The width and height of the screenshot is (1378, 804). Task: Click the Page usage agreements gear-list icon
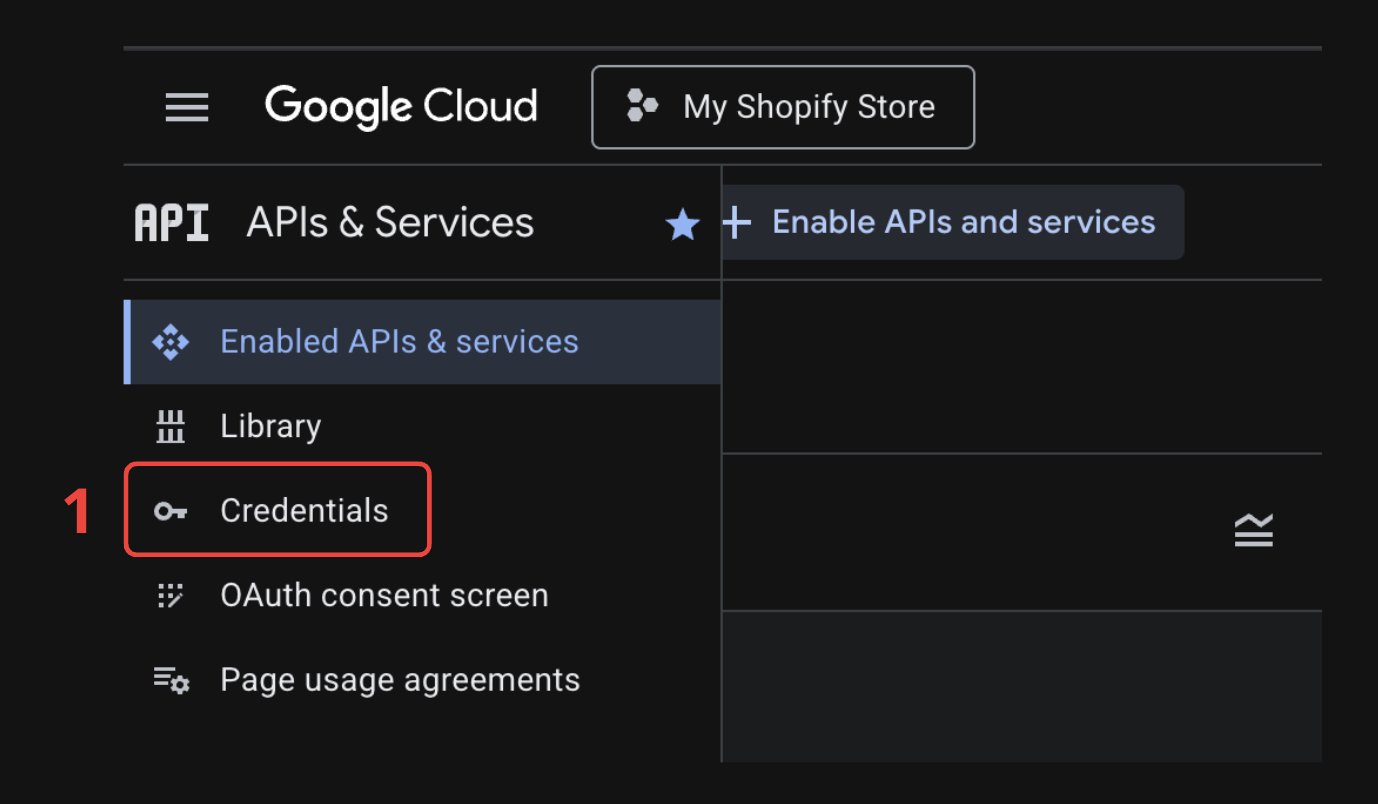171,681
